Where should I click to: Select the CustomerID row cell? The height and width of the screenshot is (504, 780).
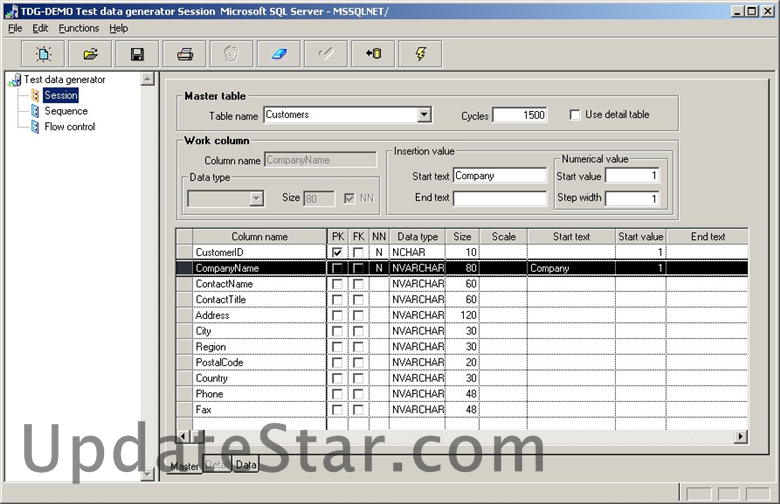click(259, 252)
